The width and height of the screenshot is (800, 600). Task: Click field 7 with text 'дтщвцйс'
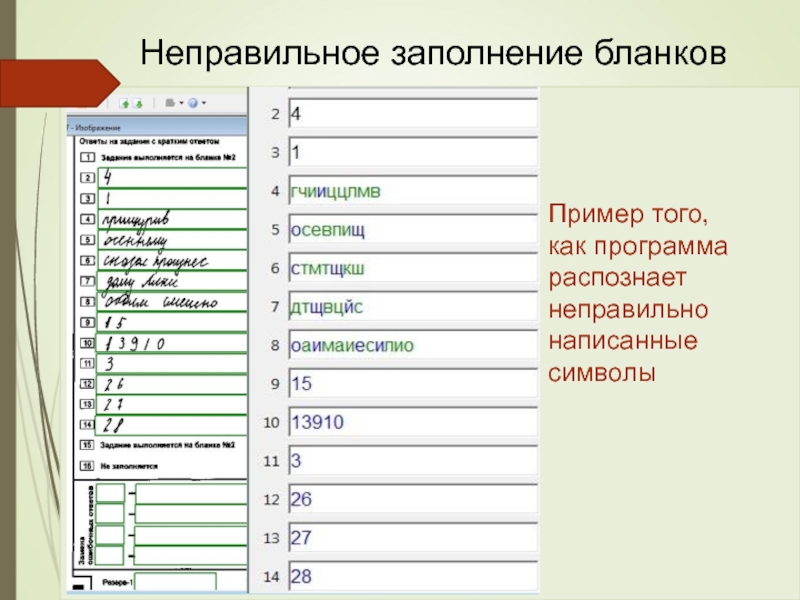(413, 307)
